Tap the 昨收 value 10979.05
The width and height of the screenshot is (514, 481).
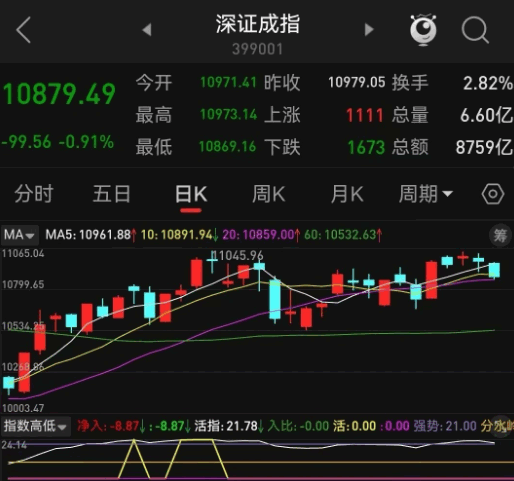(x=357, y=82)
